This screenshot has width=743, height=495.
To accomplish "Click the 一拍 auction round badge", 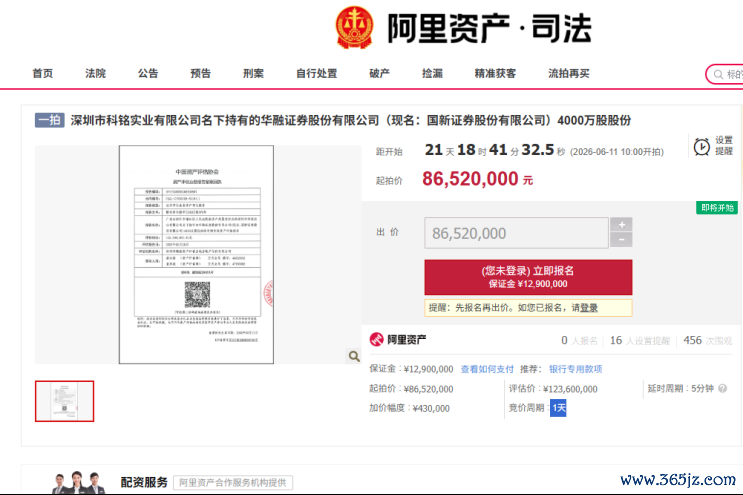I will point(49,120).
